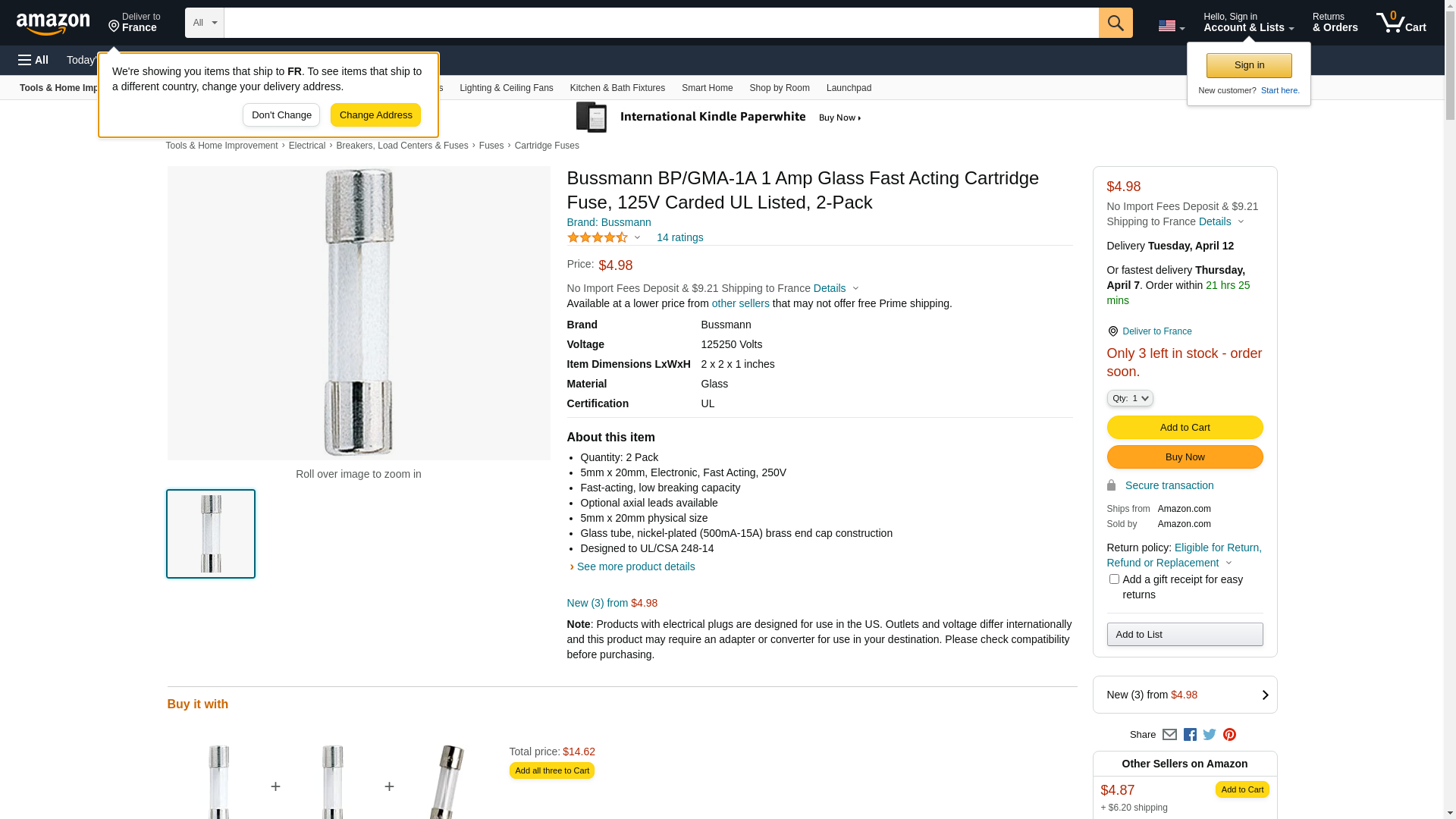The width and height of the screenshot is (1456, 819).
Task: Click the main search text field
Action: click(661, 23)
